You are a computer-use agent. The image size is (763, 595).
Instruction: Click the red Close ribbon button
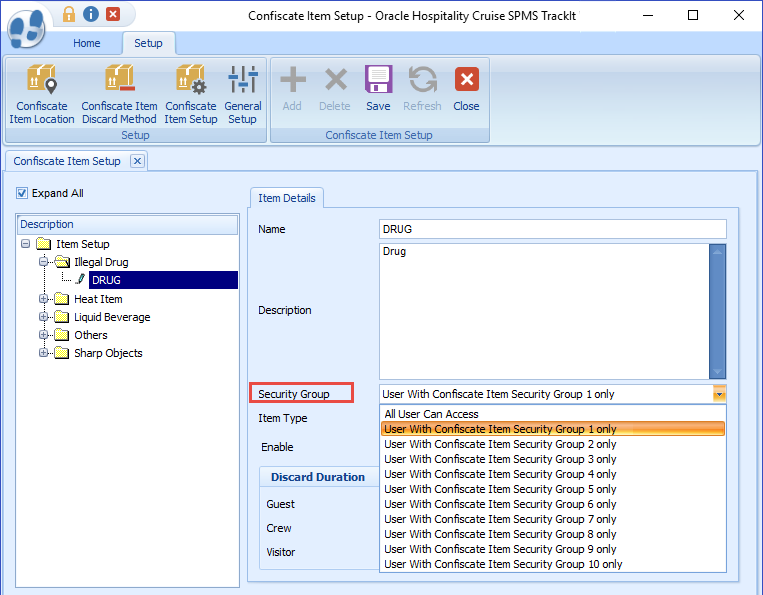coord(466,90)
